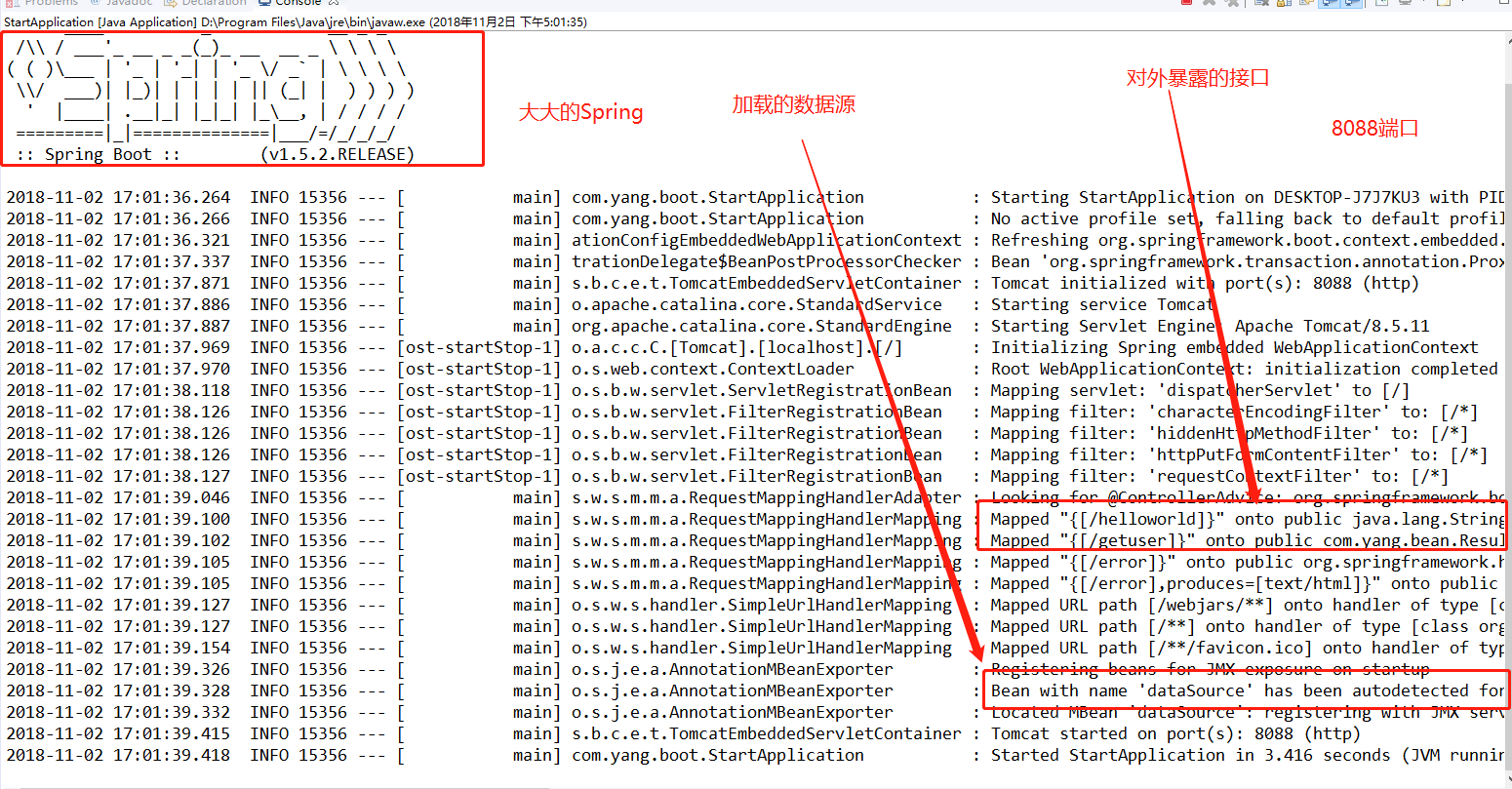
Task: Click "Located MBean 'dataSource'" log message
Action: [x=1248, y=712]
